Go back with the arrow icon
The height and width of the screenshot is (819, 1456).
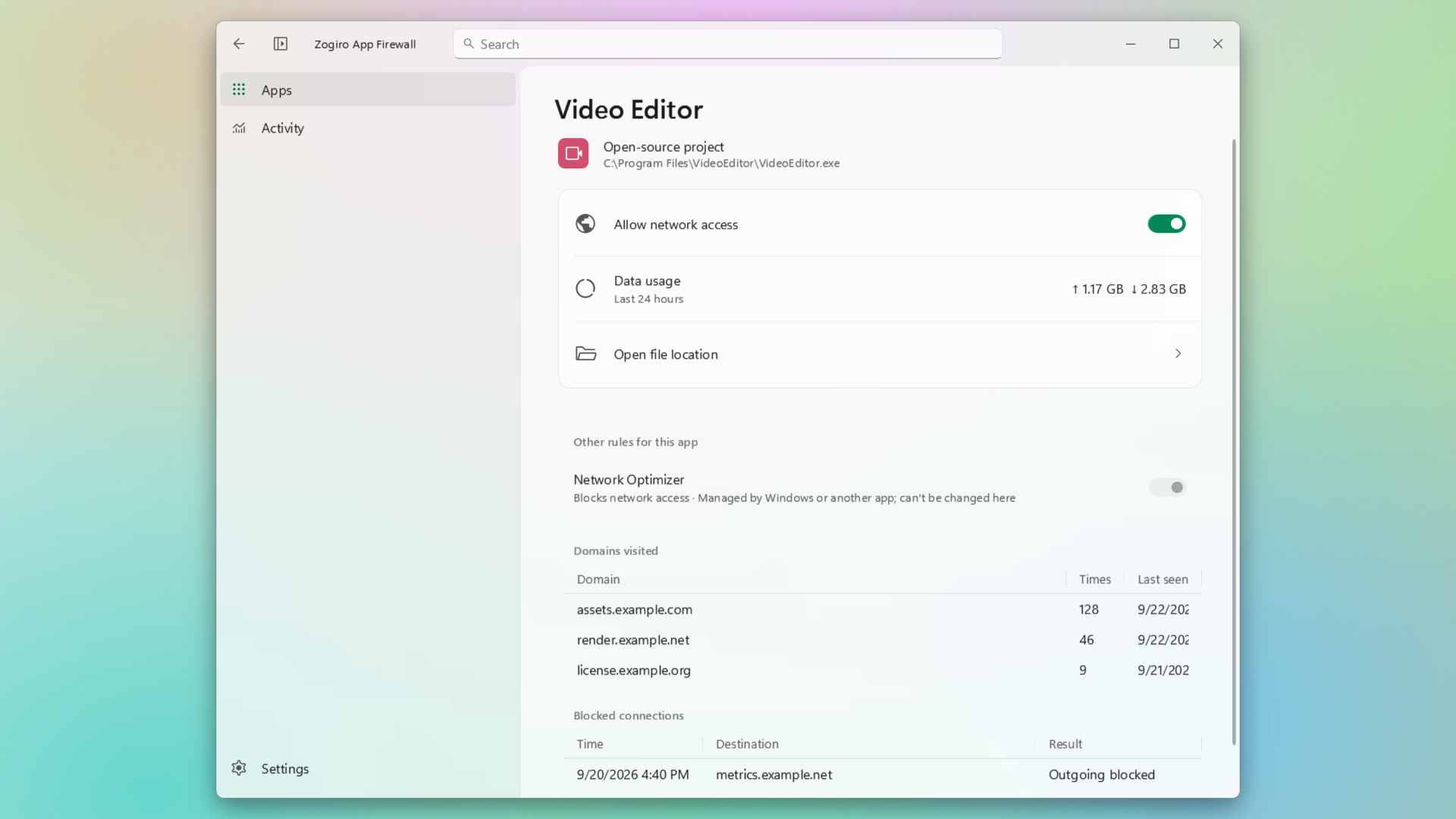[x=239, y=44]
